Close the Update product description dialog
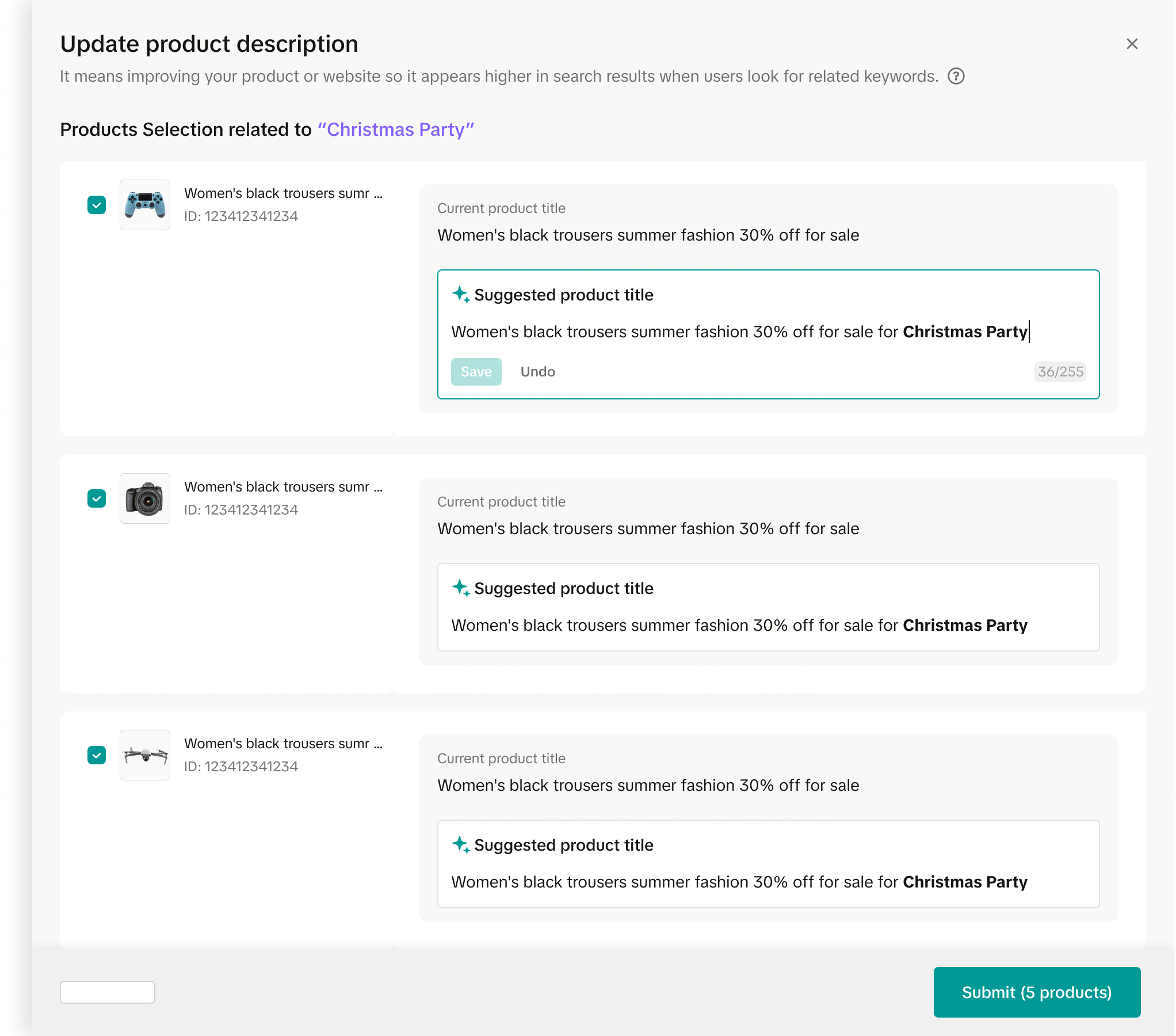1176x1036 pixels. [1132, 44]
